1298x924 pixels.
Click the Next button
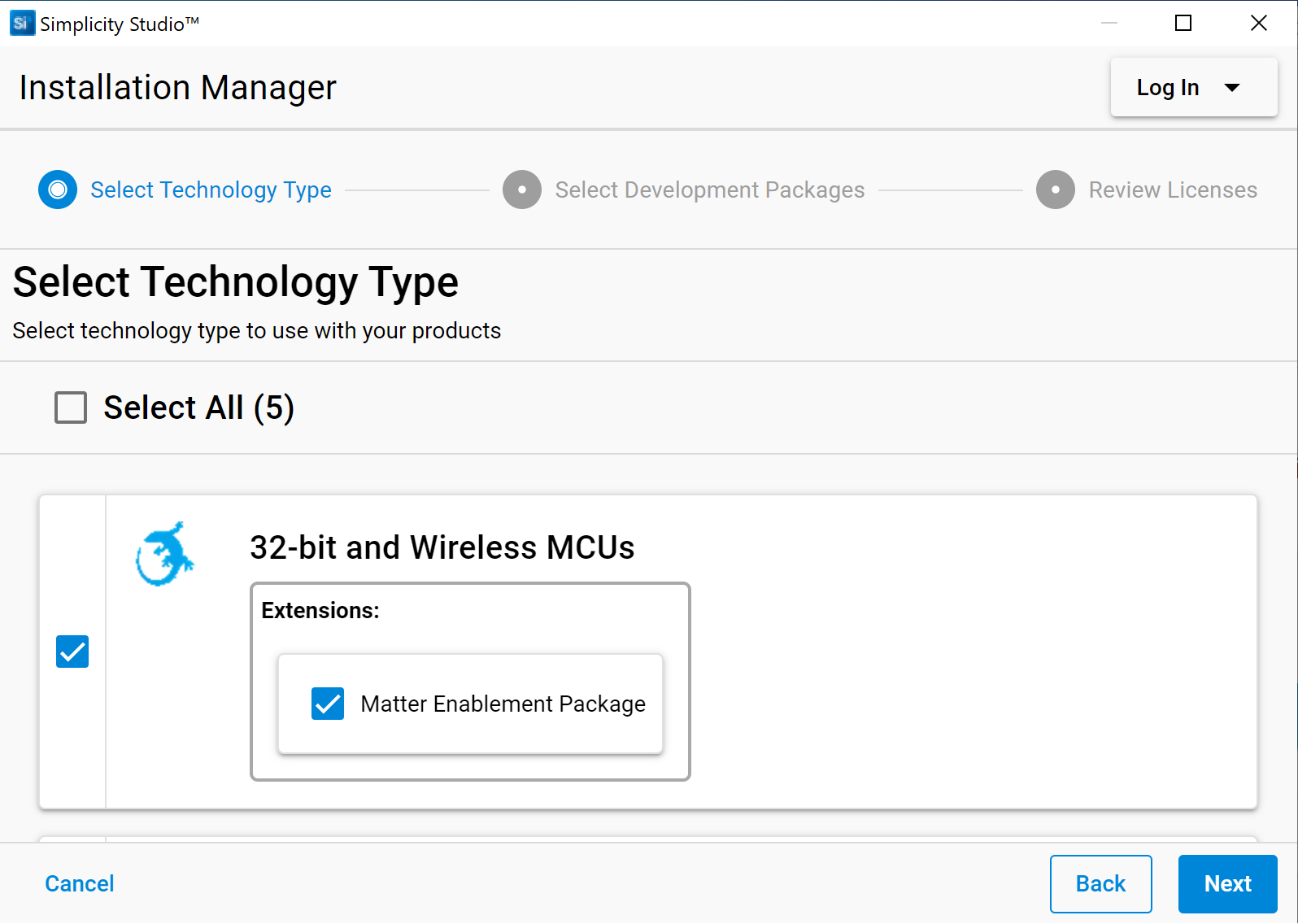(x=1227, y=884)
